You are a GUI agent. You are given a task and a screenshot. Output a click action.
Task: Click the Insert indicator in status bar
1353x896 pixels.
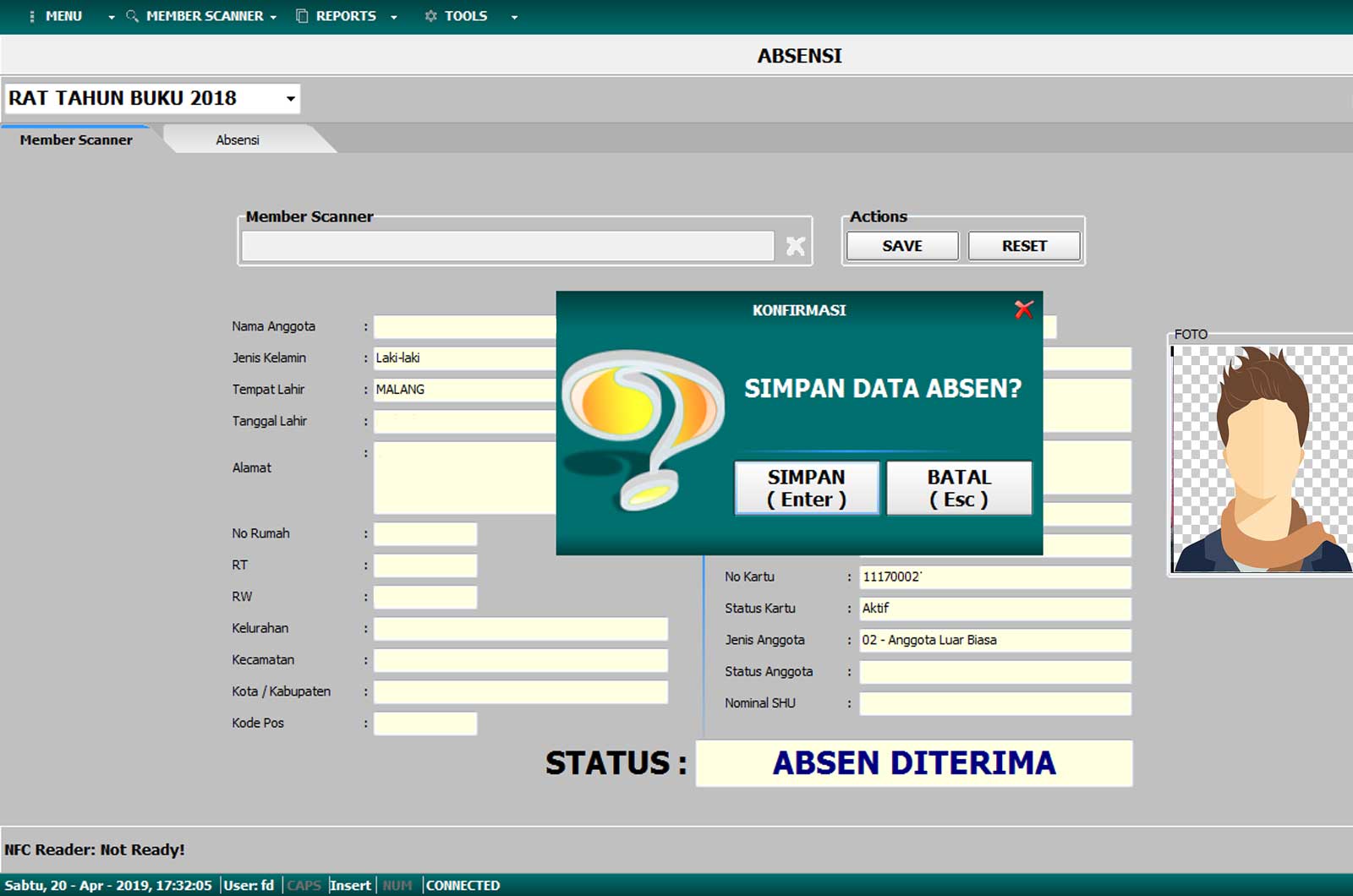click(x=350, y=885)
